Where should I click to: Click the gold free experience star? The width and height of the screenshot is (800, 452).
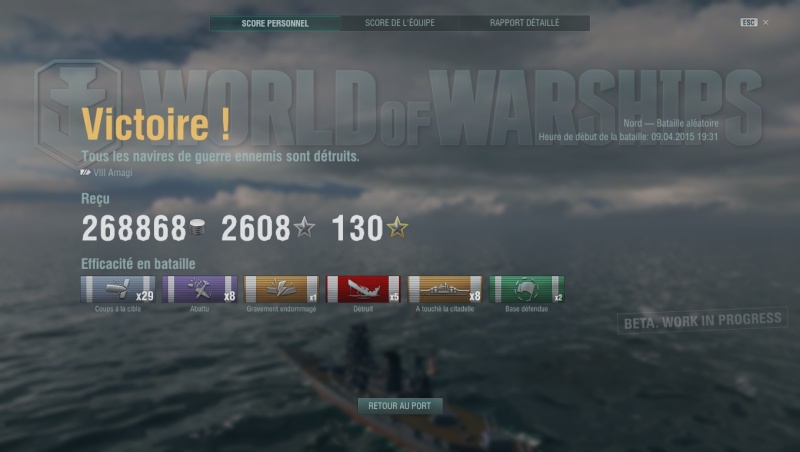click(397, 227)
